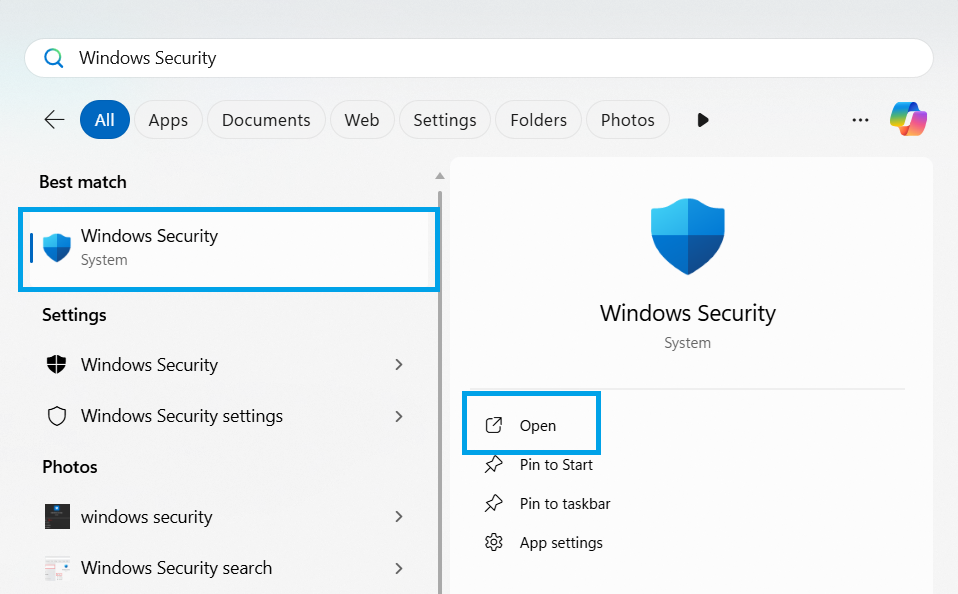Screen dimensions: 958x594
Task: Expand Windows Security search photo chevron
Action: tap(399, 568)
